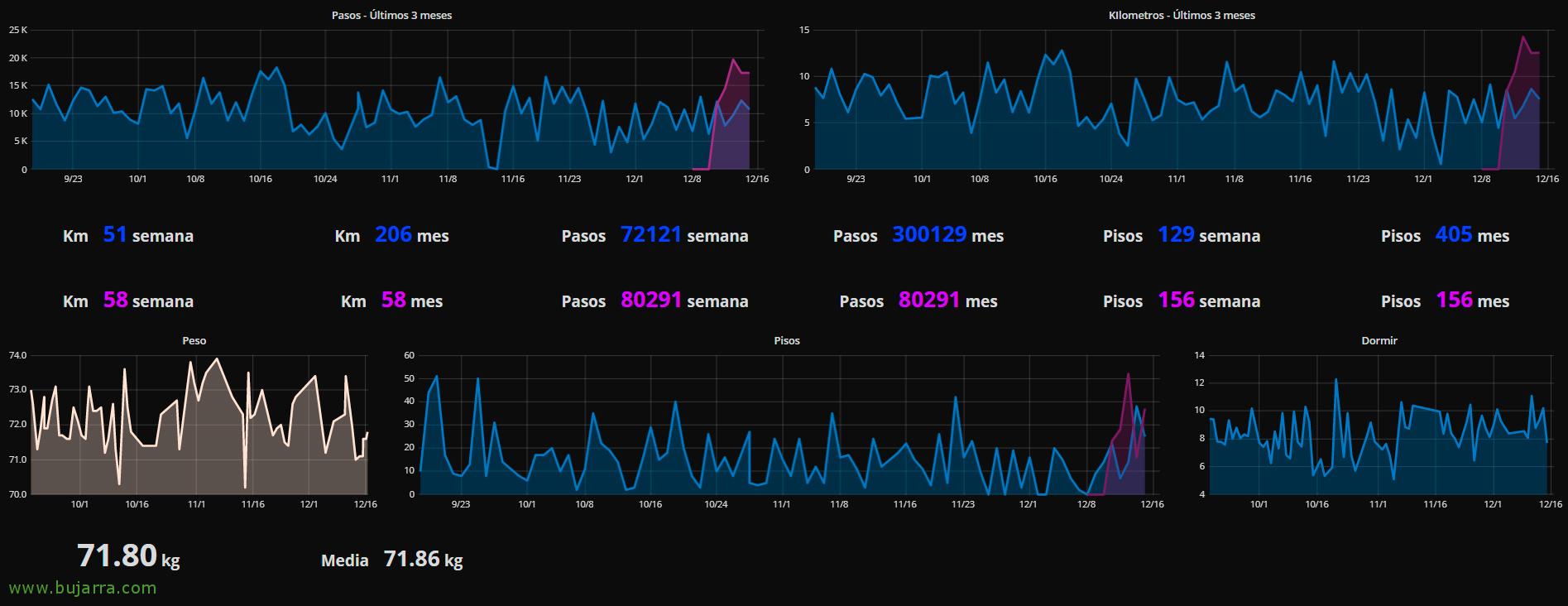1568x606 pixels.
Task: Select the magenta '156' Pisos mes value
Action: pyautogui.click(x=1454, y=301)
